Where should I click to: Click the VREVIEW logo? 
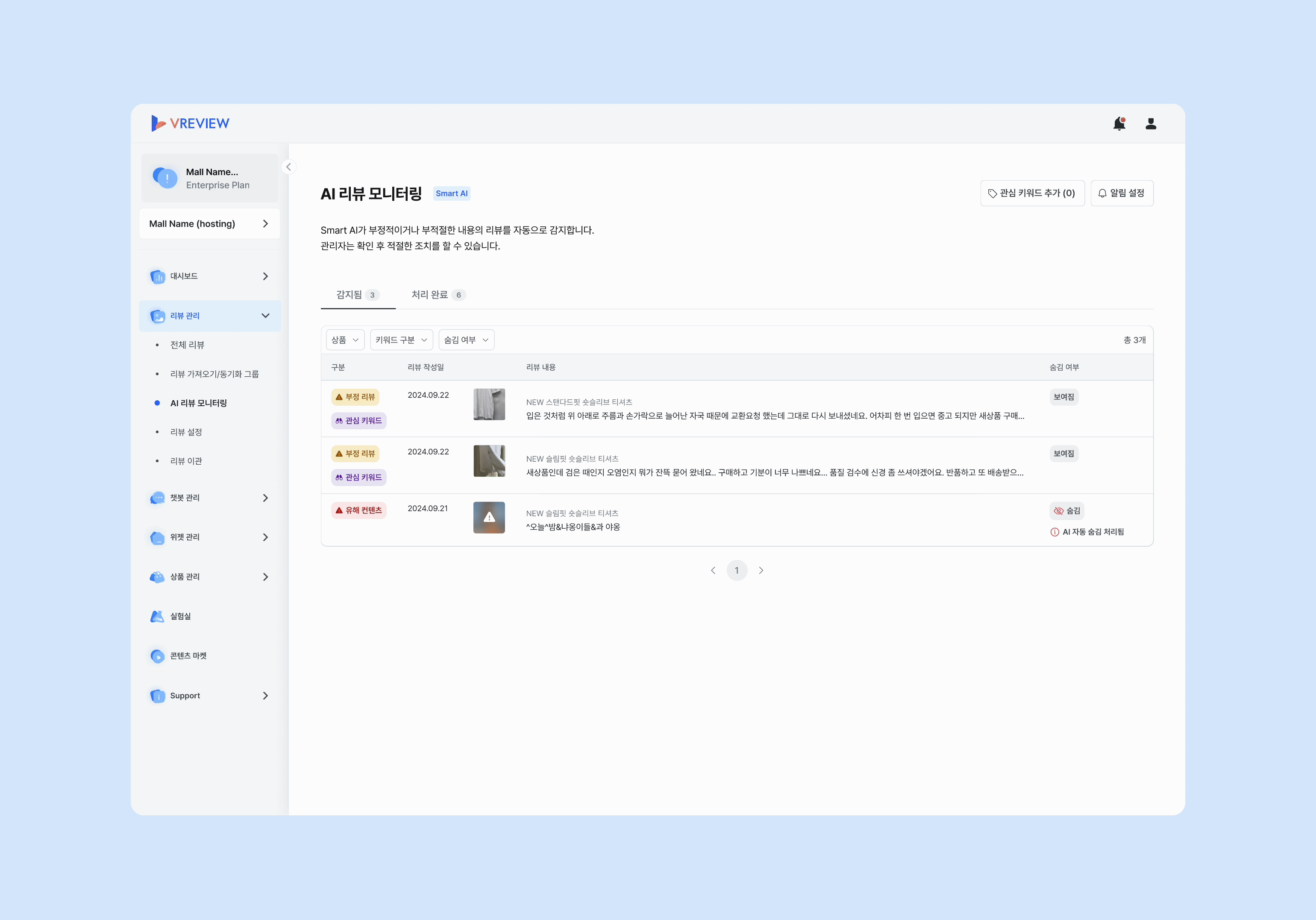pos(190,123)
